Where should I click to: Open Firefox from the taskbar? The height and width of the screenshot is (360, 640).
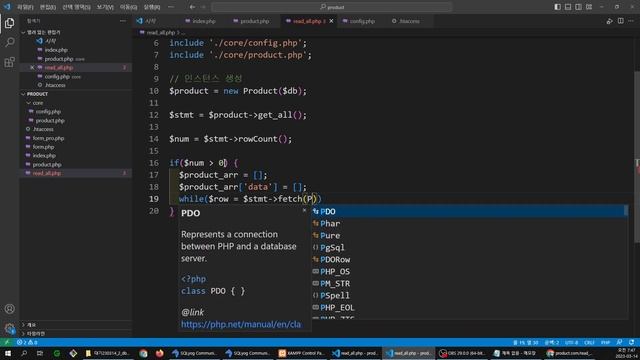(159, 353)
